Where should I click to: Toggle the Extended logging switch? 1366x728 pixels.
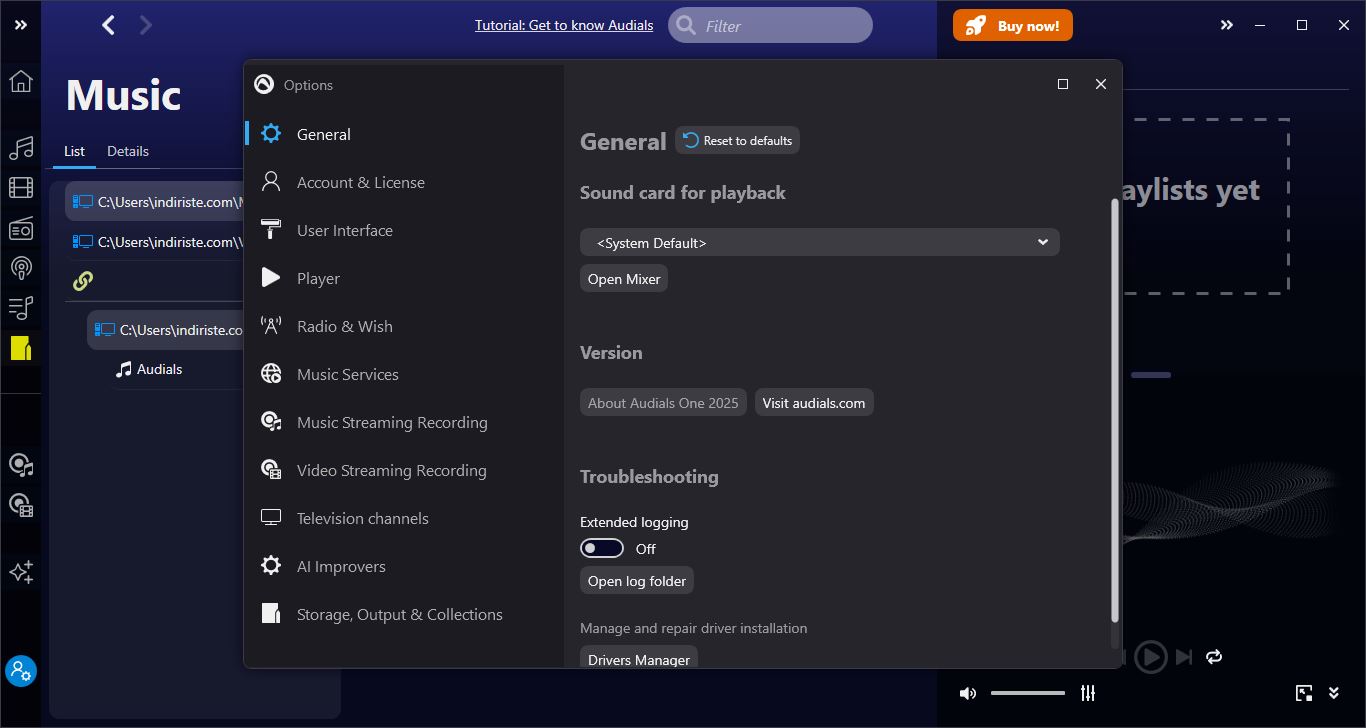[602, 548]
